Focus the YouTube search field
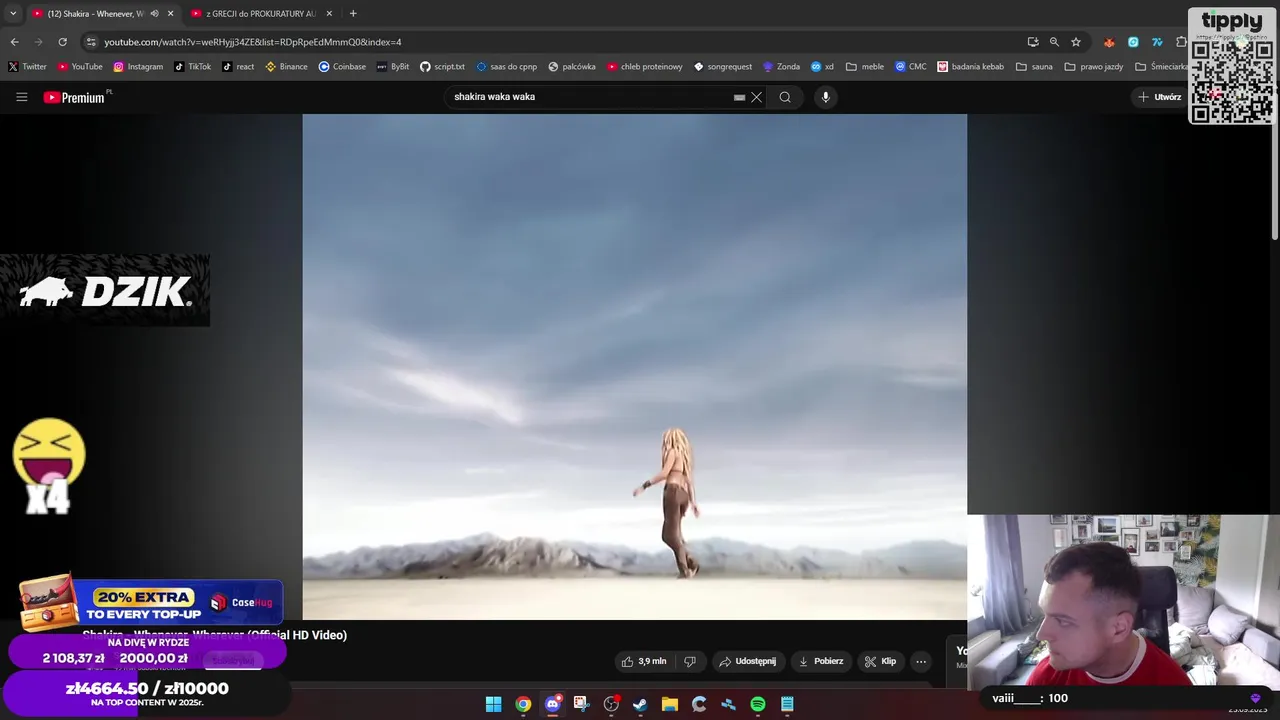 [x=590, y=97]
